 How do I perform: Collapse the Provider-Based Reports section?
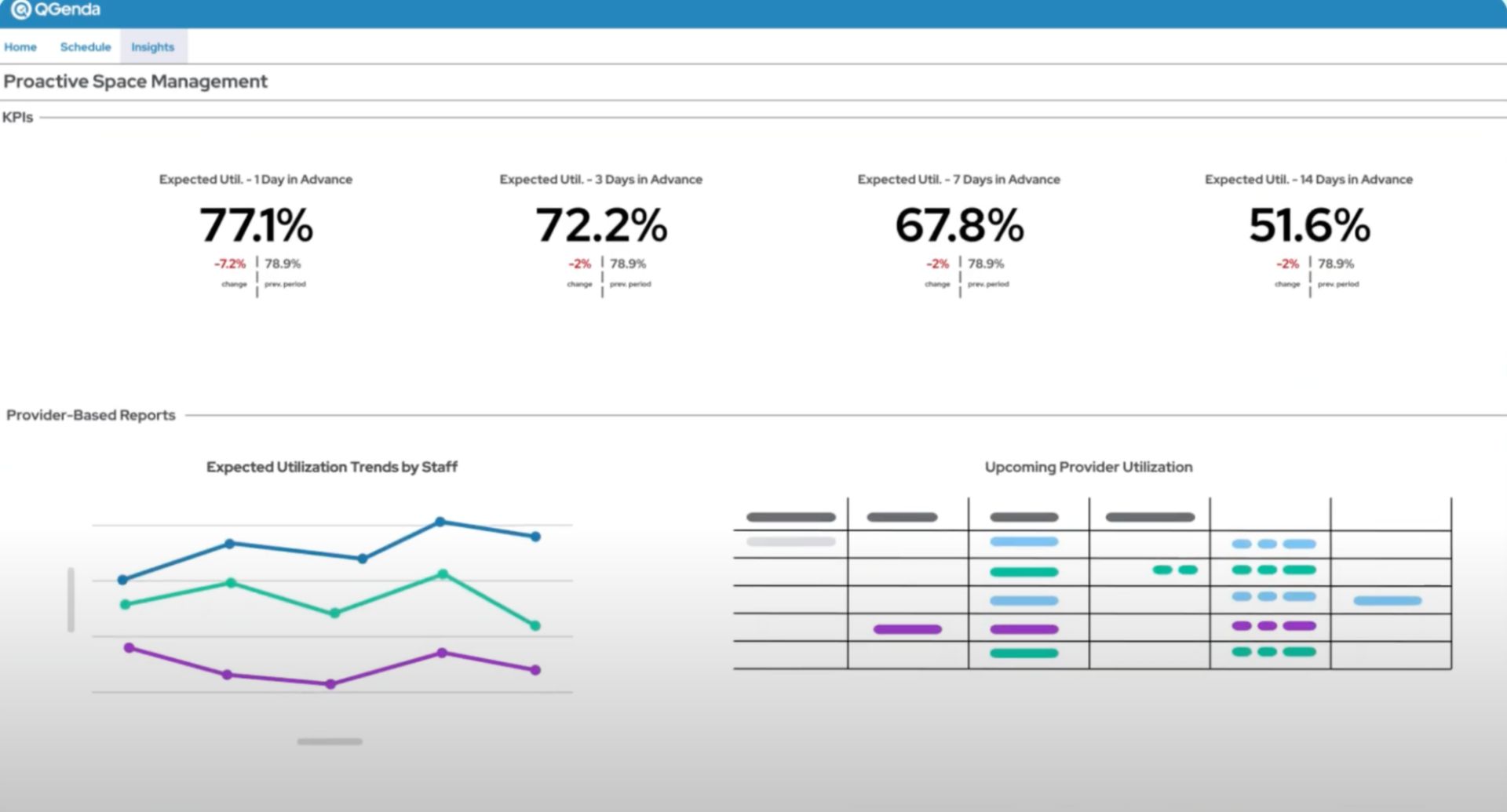tap(90, 415)
